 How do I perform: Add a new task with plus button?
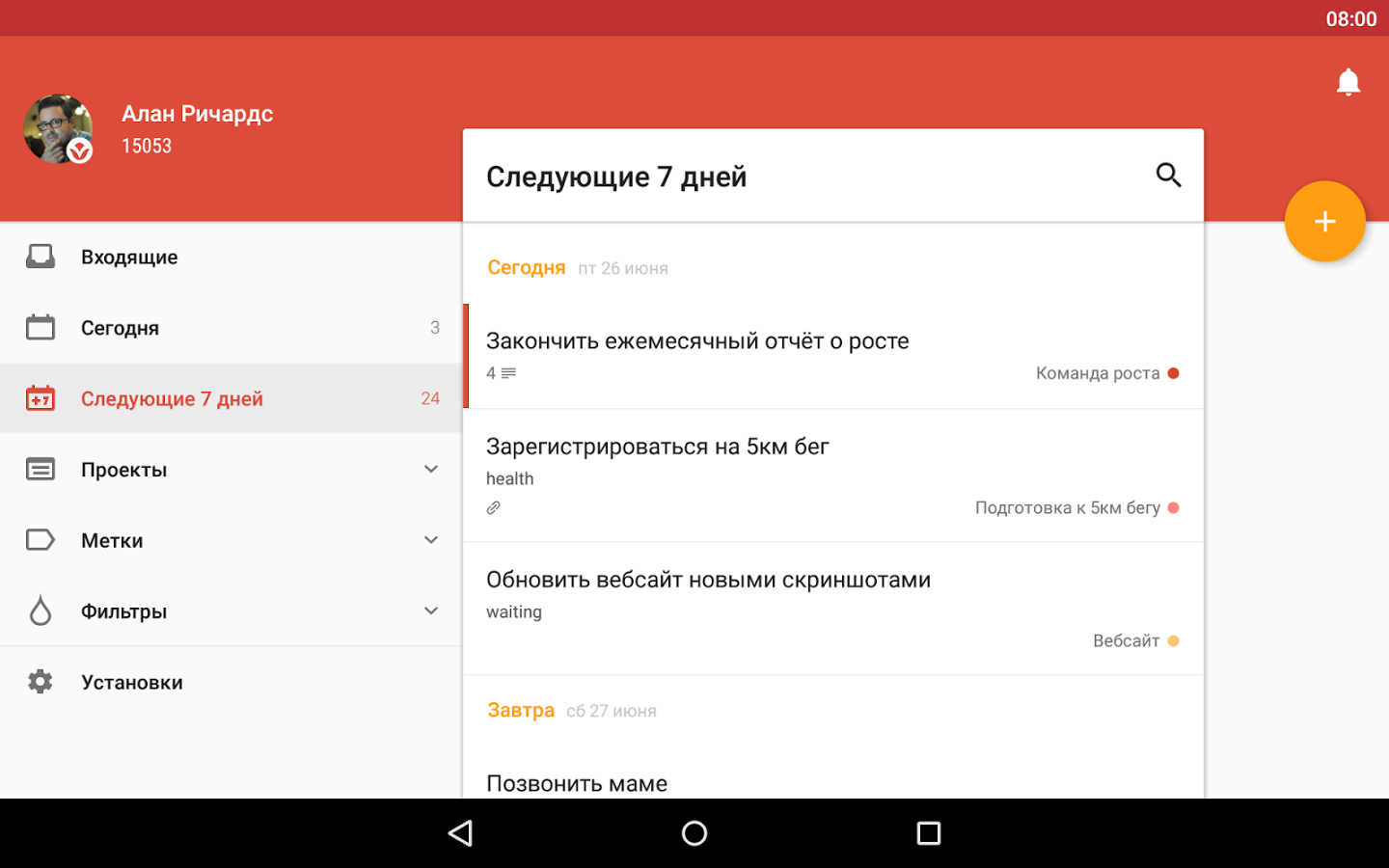coord(1324,221)
